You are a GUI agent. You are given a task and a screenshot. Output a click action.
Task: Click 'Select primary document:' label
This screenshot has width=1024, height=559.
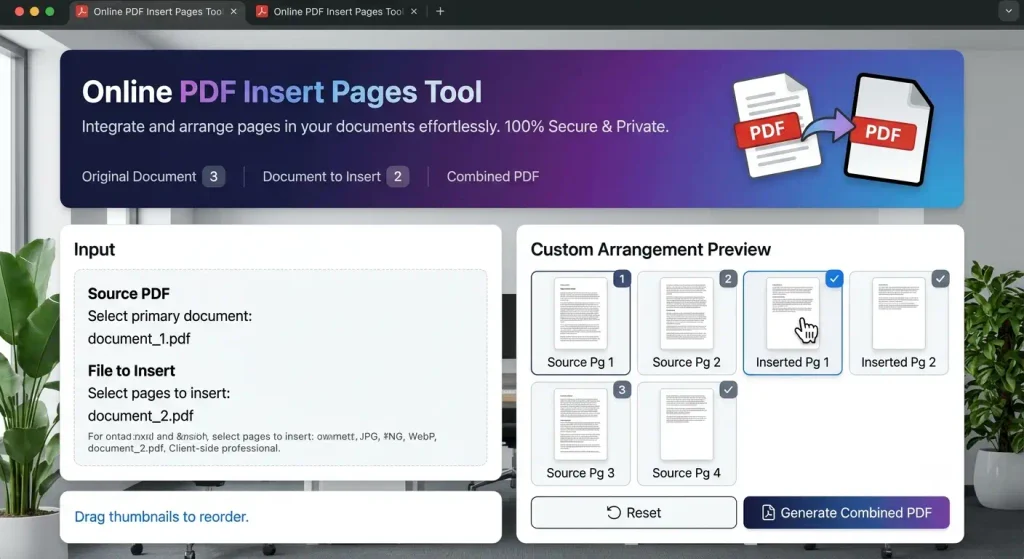(x=170, y=316)
